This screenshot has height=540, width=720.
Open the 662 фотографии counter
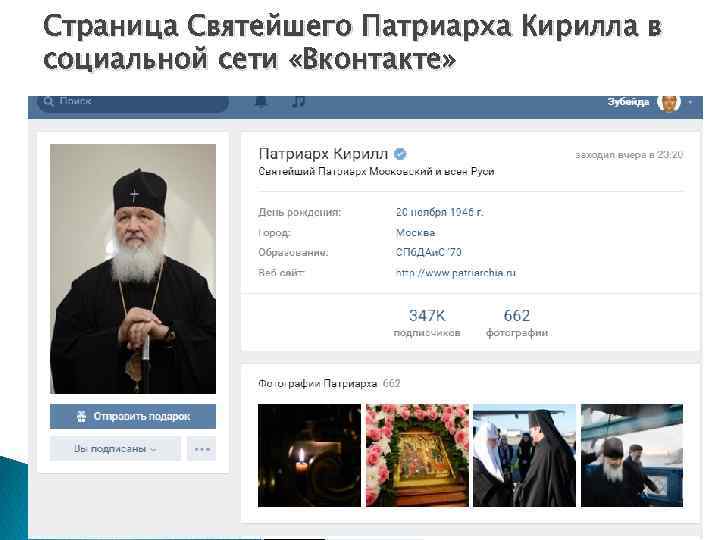(517, 323)
